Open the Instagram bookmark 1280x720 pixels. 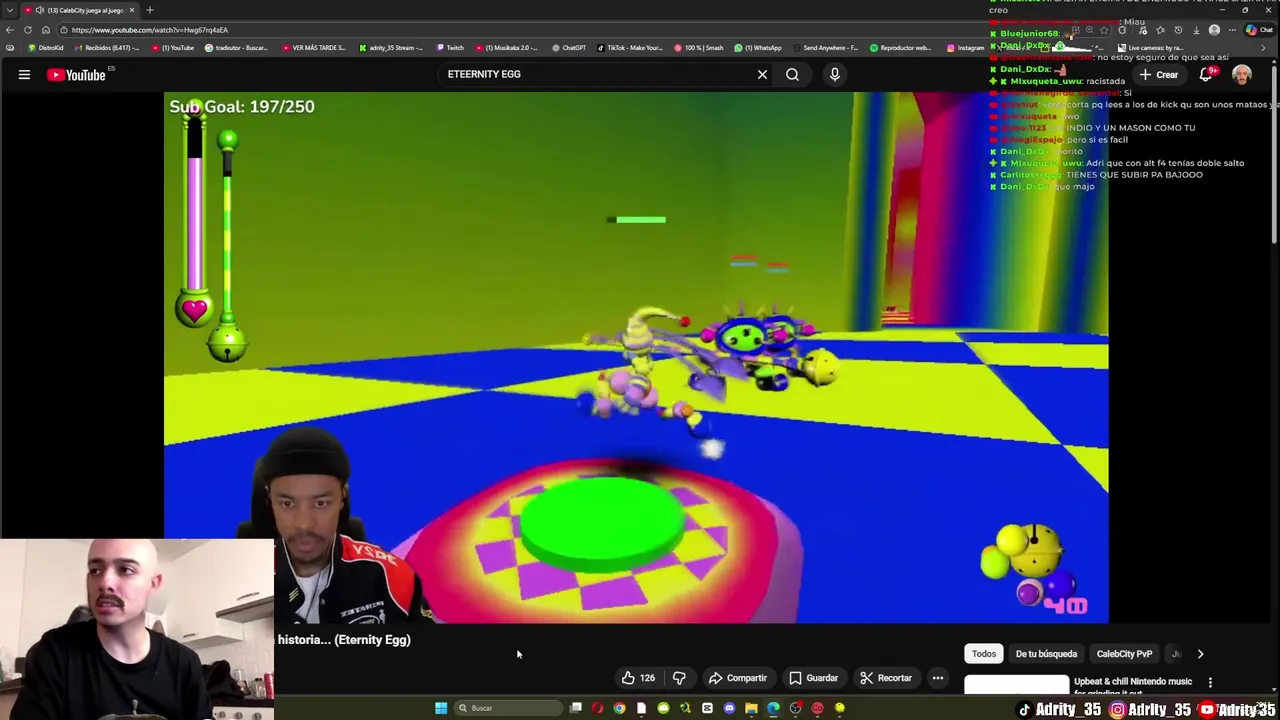966,48
